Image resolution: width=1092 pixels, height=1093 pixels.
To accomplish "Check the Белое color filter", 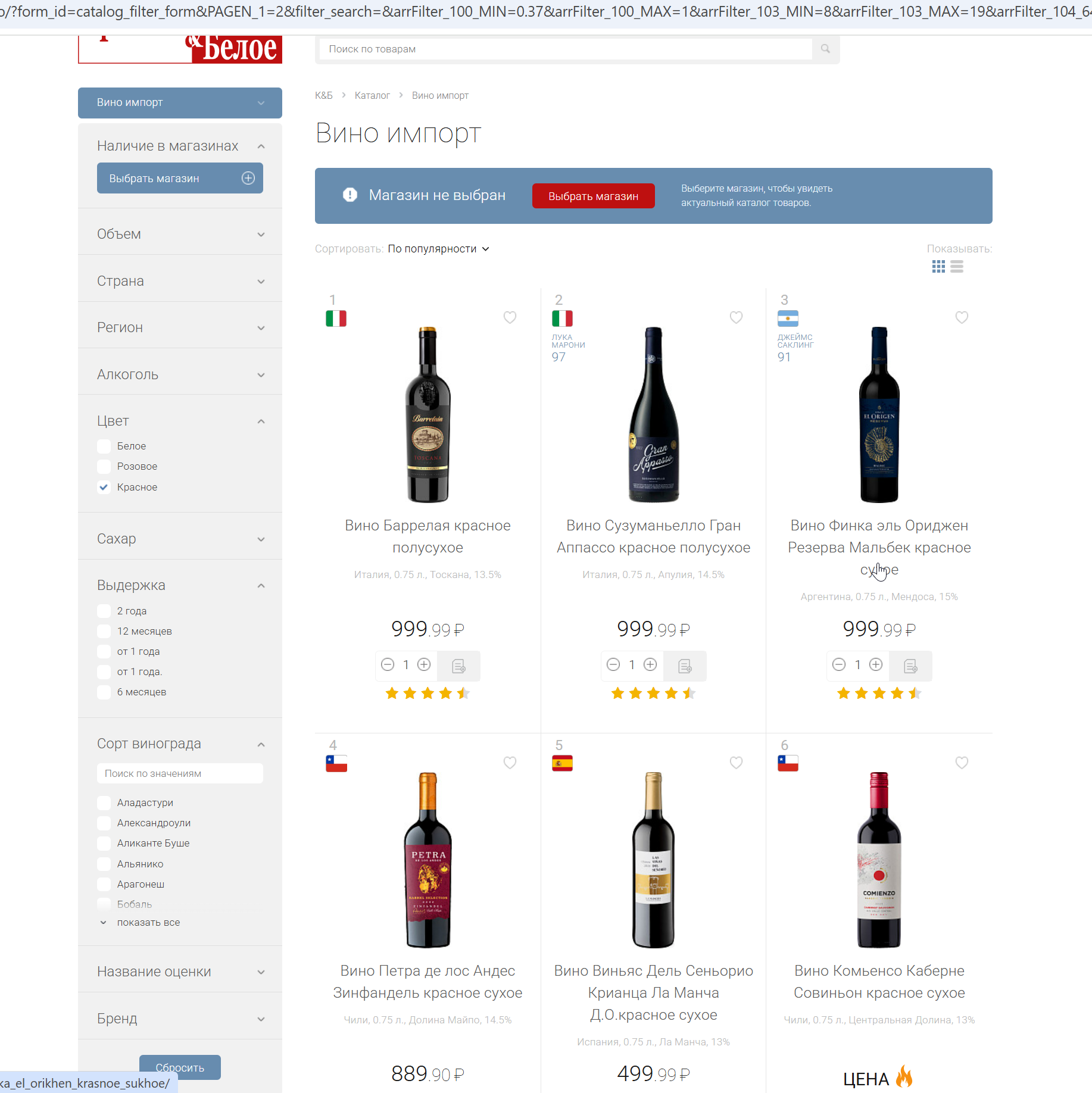I will coord(104,446).
